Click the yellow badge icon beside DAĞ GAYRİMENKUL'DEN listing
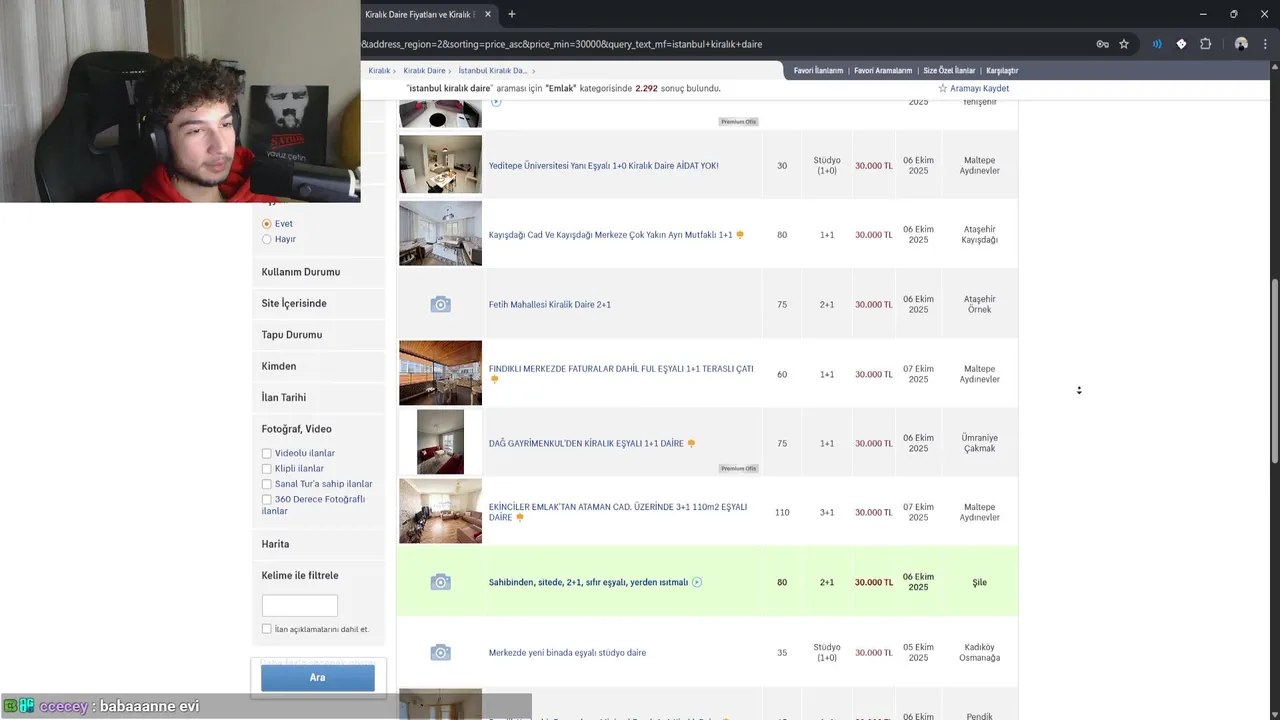1280x720 pixels. pos(691,443)
